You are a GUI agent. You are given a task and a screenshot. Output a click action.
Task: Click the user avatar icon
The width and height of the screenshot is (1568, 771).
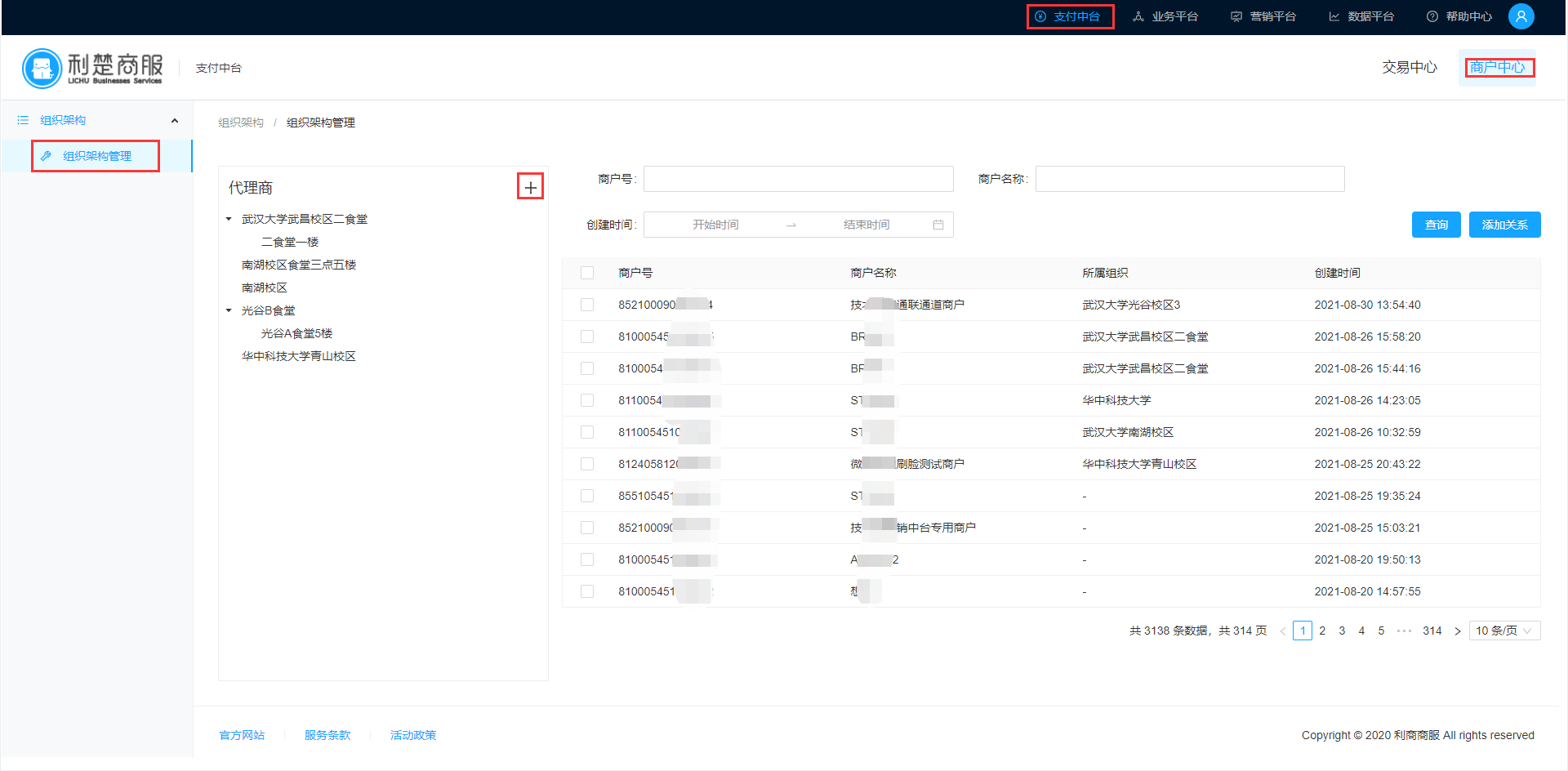tap(1521, 16)
